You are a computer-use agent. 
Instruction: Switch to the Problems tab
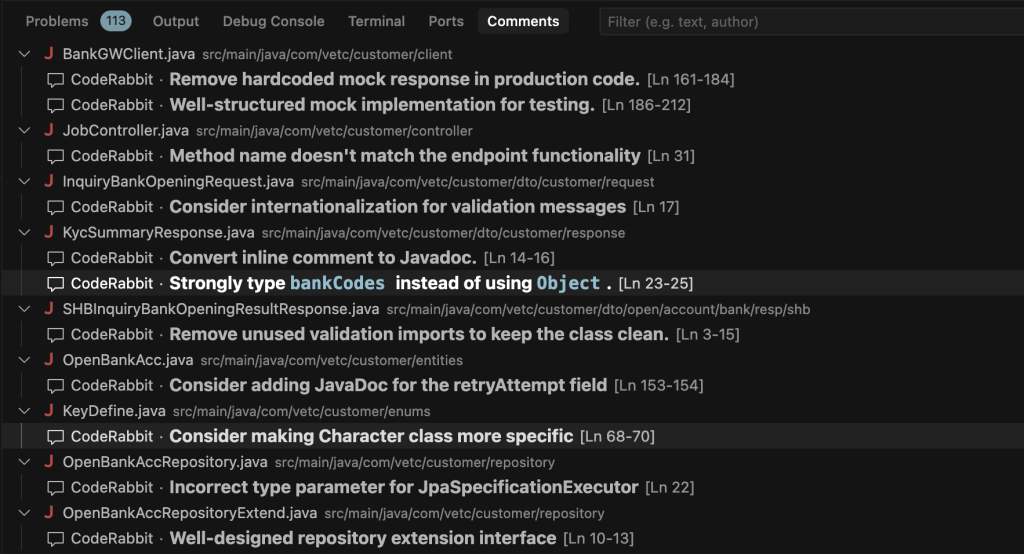57,21
